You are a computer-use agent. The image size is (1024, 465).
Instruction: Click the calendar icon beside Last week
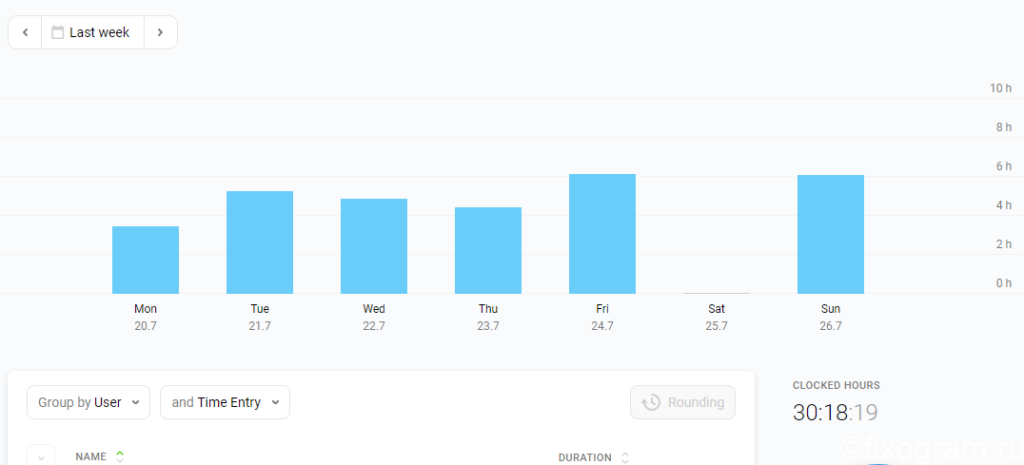coord(57,33)
